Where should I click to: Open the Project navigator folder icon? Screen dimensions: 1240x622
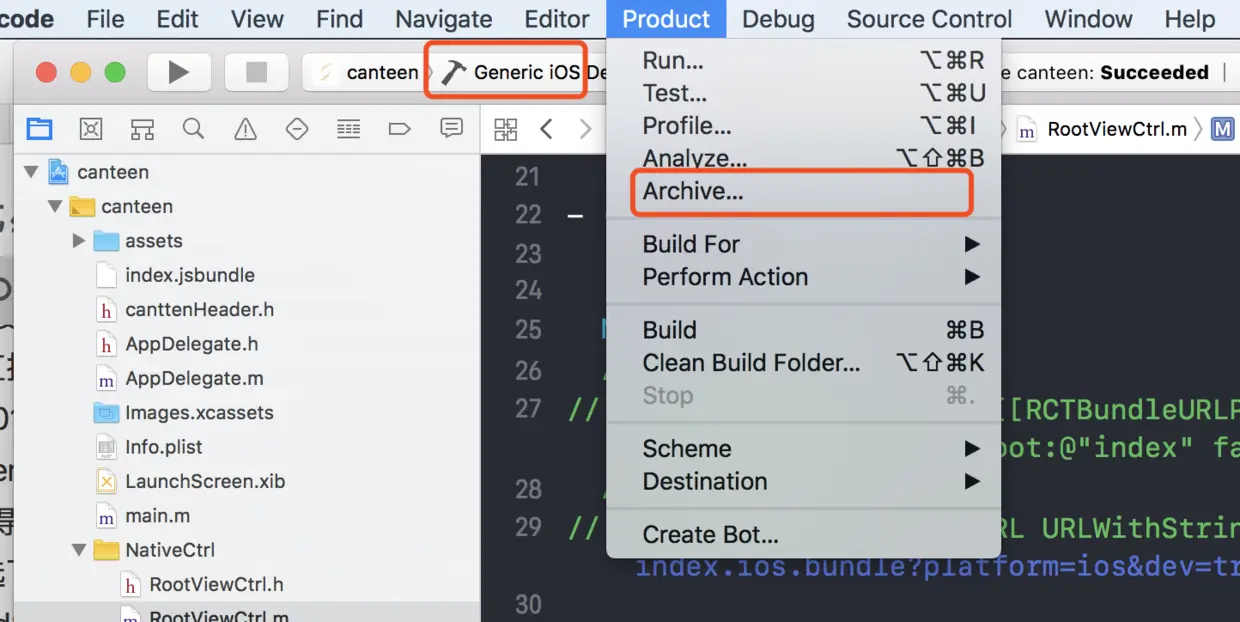[39, 129]
